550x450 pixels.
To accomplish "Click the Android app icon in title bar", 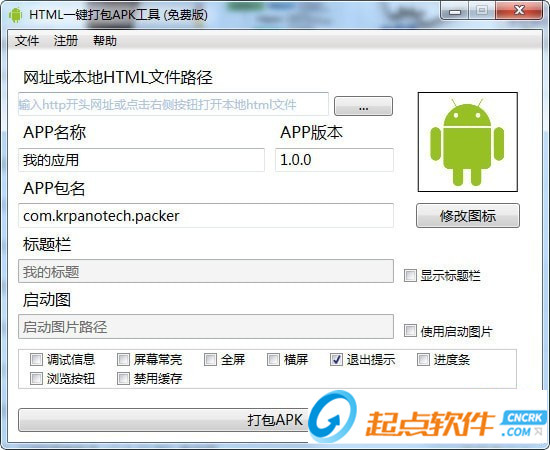I will pos(15,15).
